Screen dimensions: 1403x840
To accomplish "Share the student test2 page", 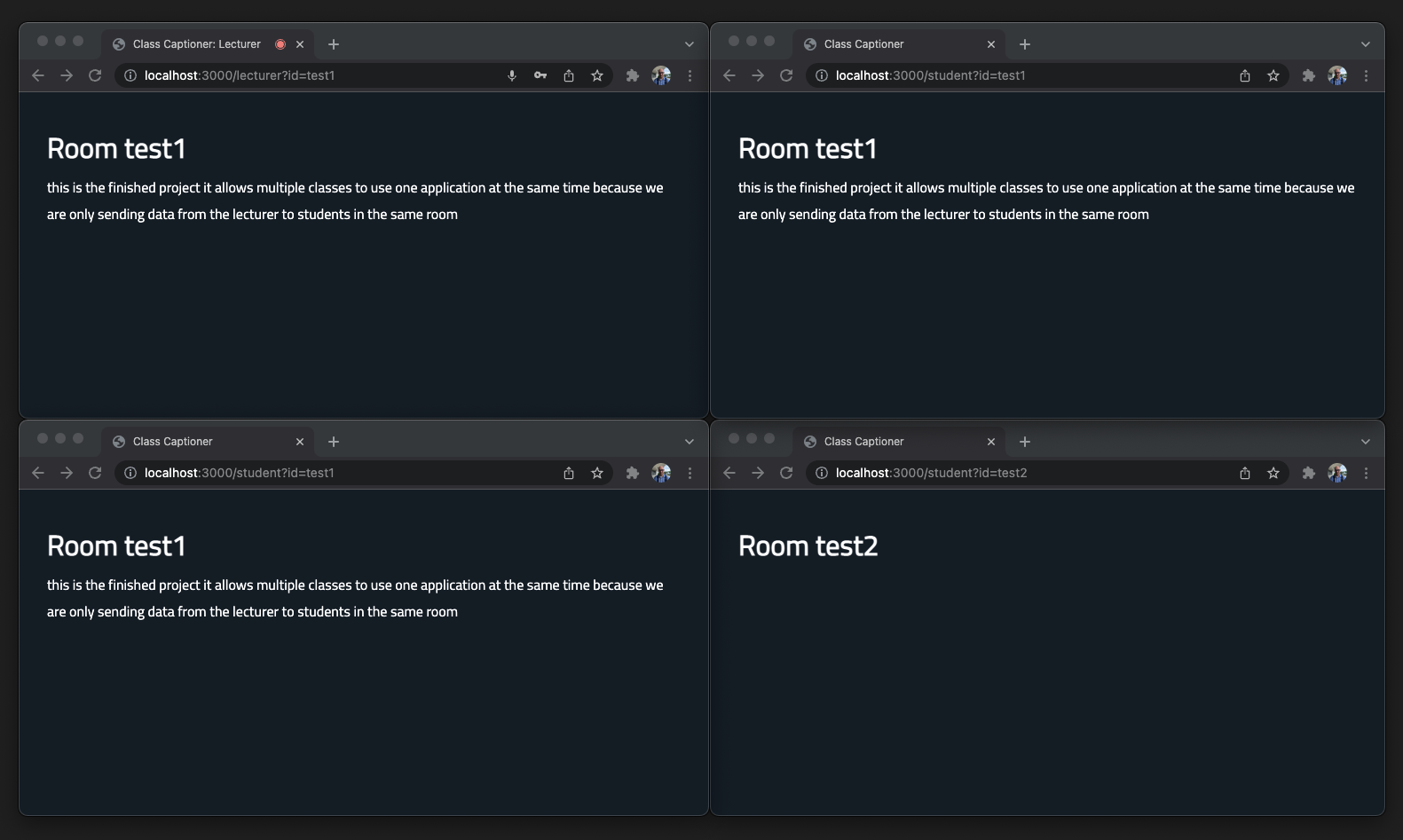I will pos(1245,473).
